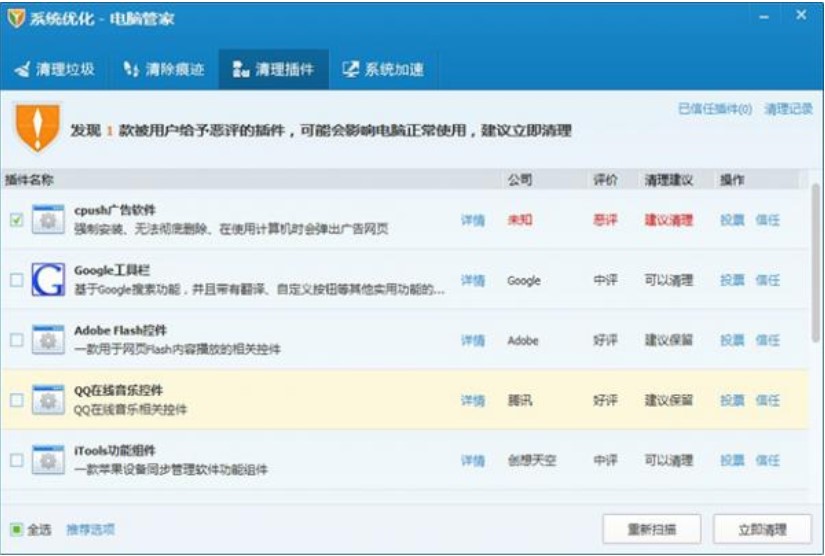
Task: Open 详情 for Google工具栏
Action: click(472, 280)
